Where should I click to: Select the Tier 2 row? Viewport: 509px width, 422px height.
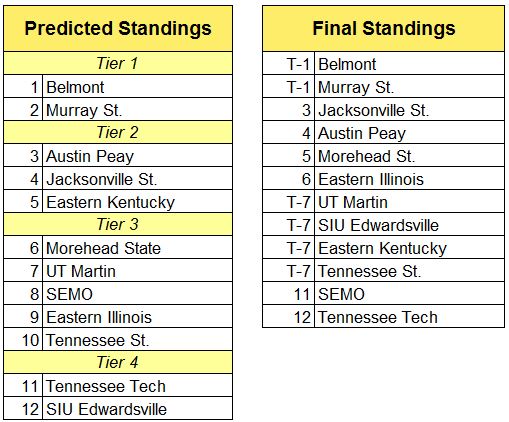click(118, 132)
